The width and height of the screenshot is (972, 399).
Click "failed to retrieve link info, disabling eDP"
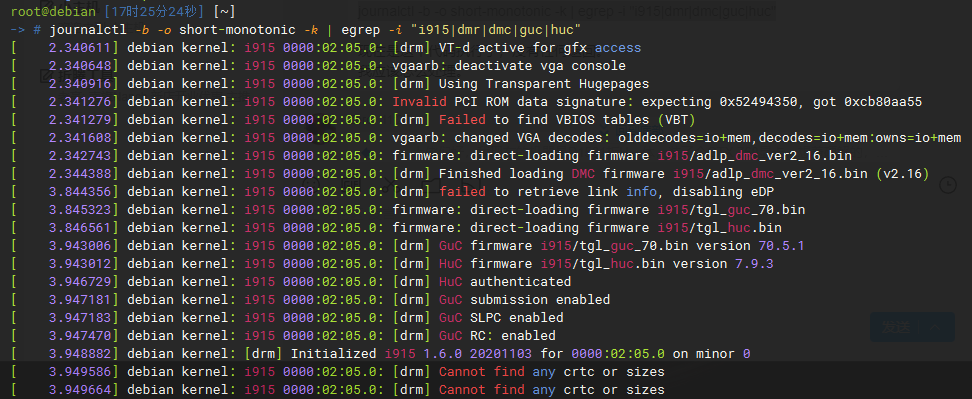click(x=606, y=191)
